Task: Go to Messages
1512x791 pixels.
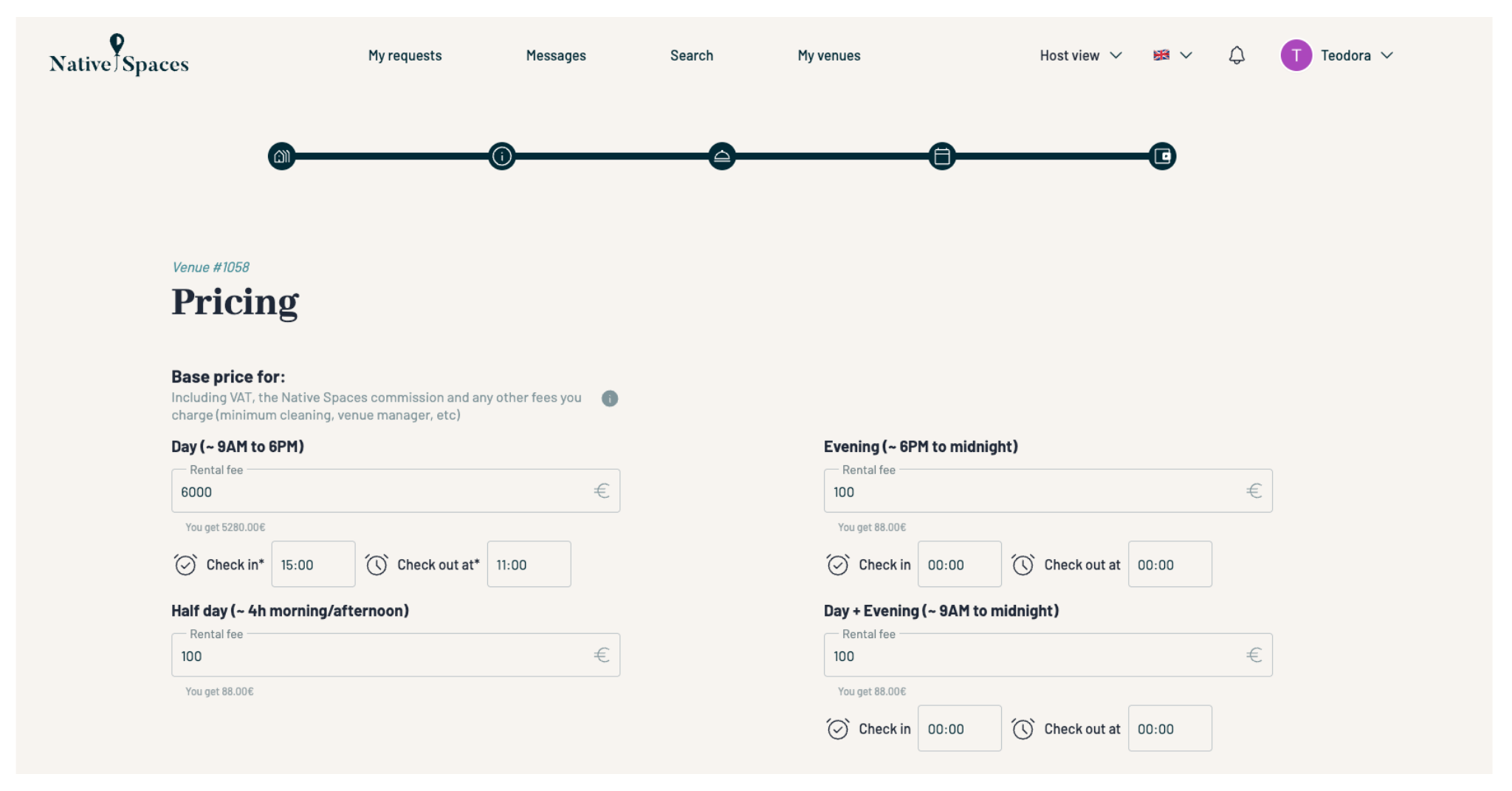Action: (x=555, y=55)
